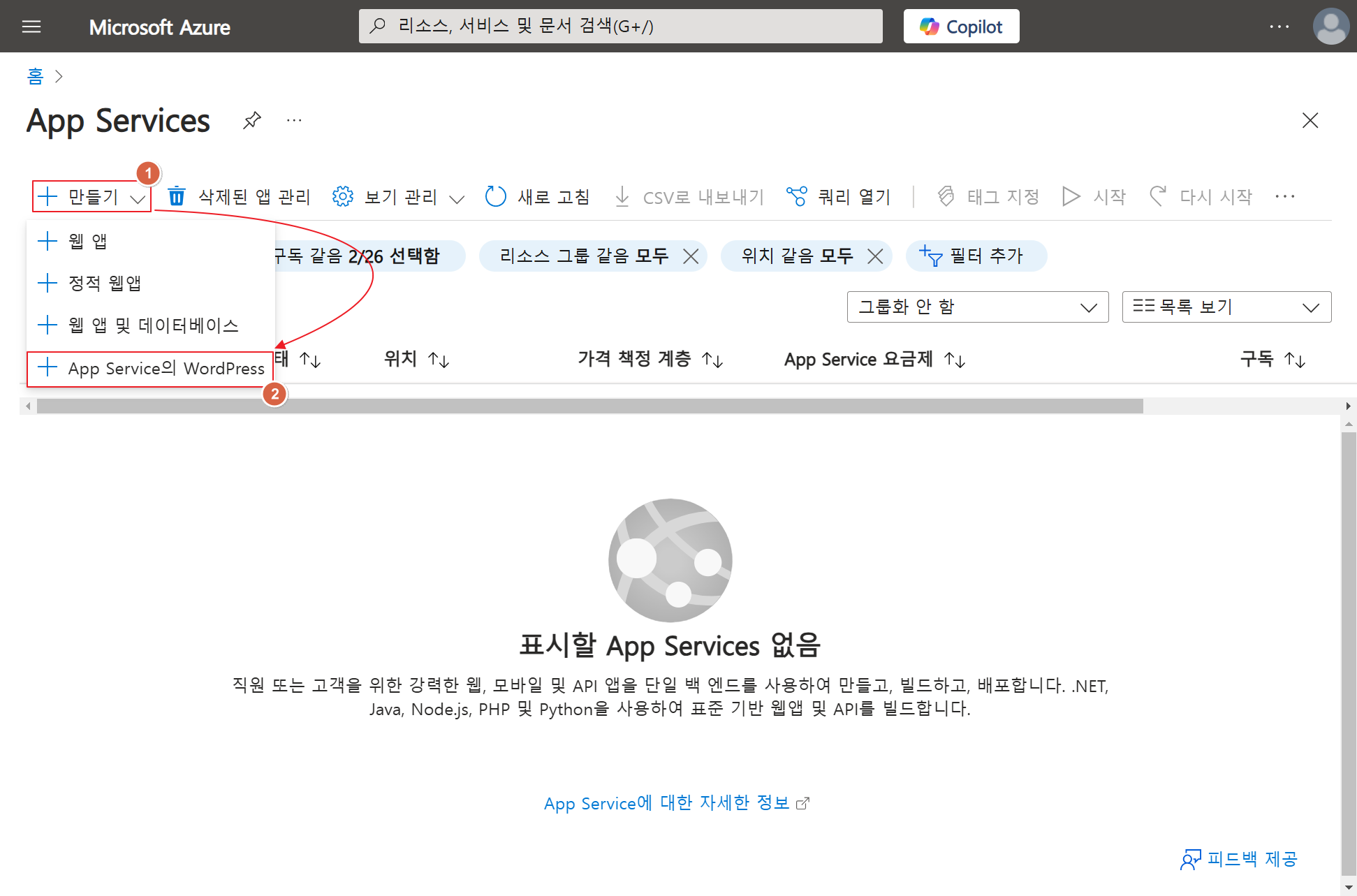The width and height of the screenshot is (1357, 896).
Task: Click the 시작 play icon
Action: (1071, 197)
